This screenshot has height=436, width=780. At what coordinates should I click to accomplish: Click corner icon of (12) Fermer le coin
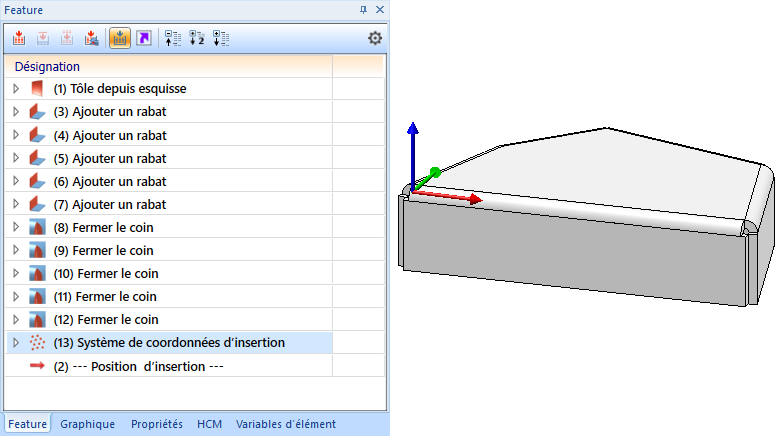[x=37, y=319]
